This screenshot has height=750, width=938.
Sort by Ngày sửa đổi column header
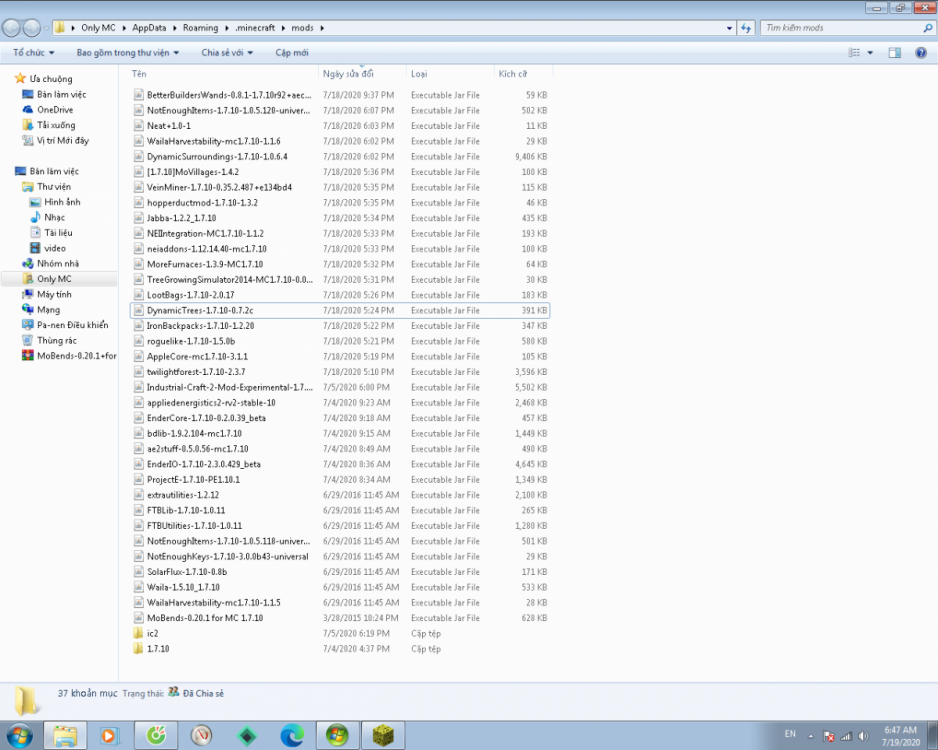pyautogui.click(x=362, y=74)
